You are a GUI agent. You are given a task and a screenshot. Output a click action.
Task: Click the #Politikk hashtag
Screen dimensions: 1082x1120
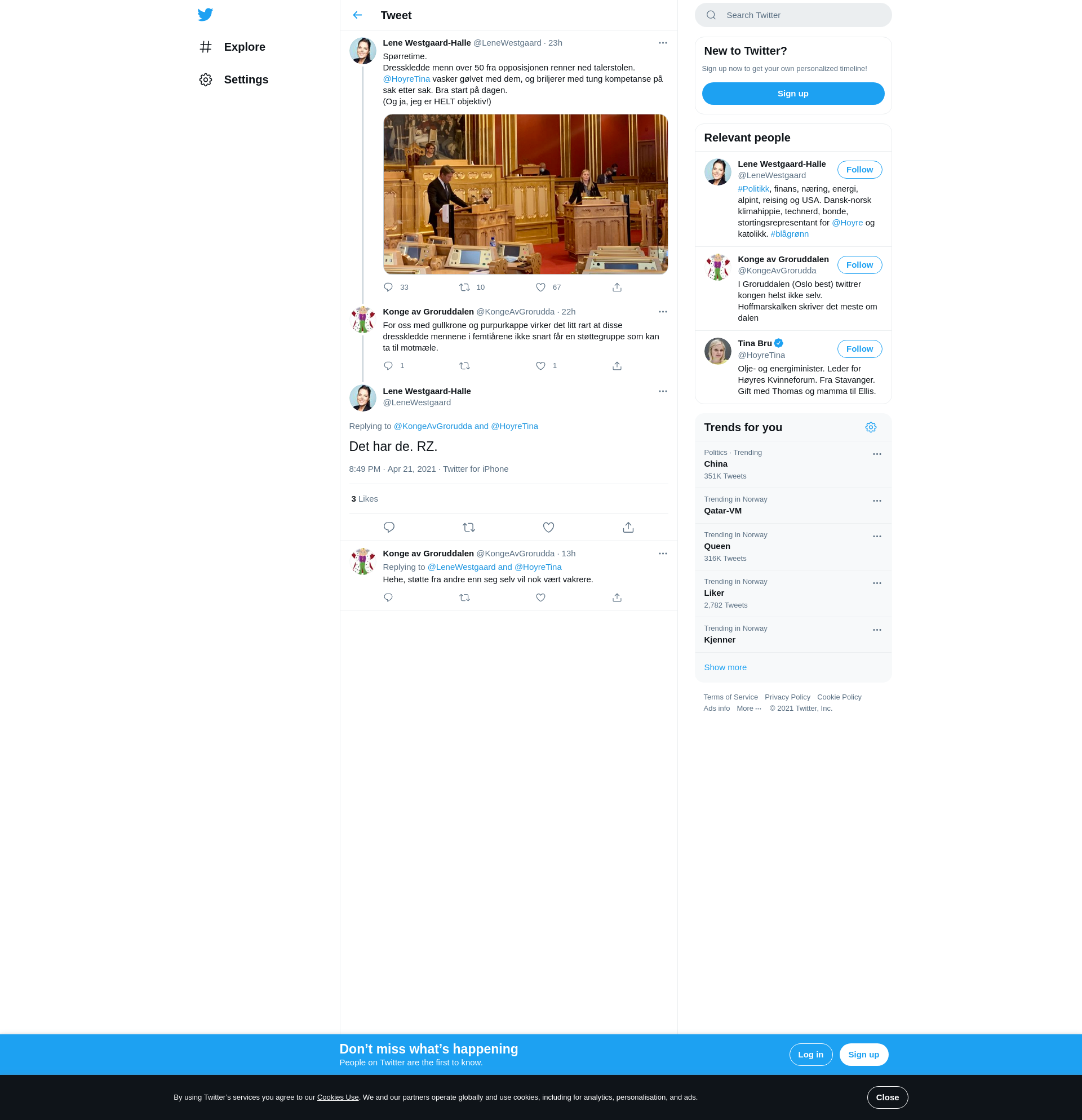[x=753, y=189]
